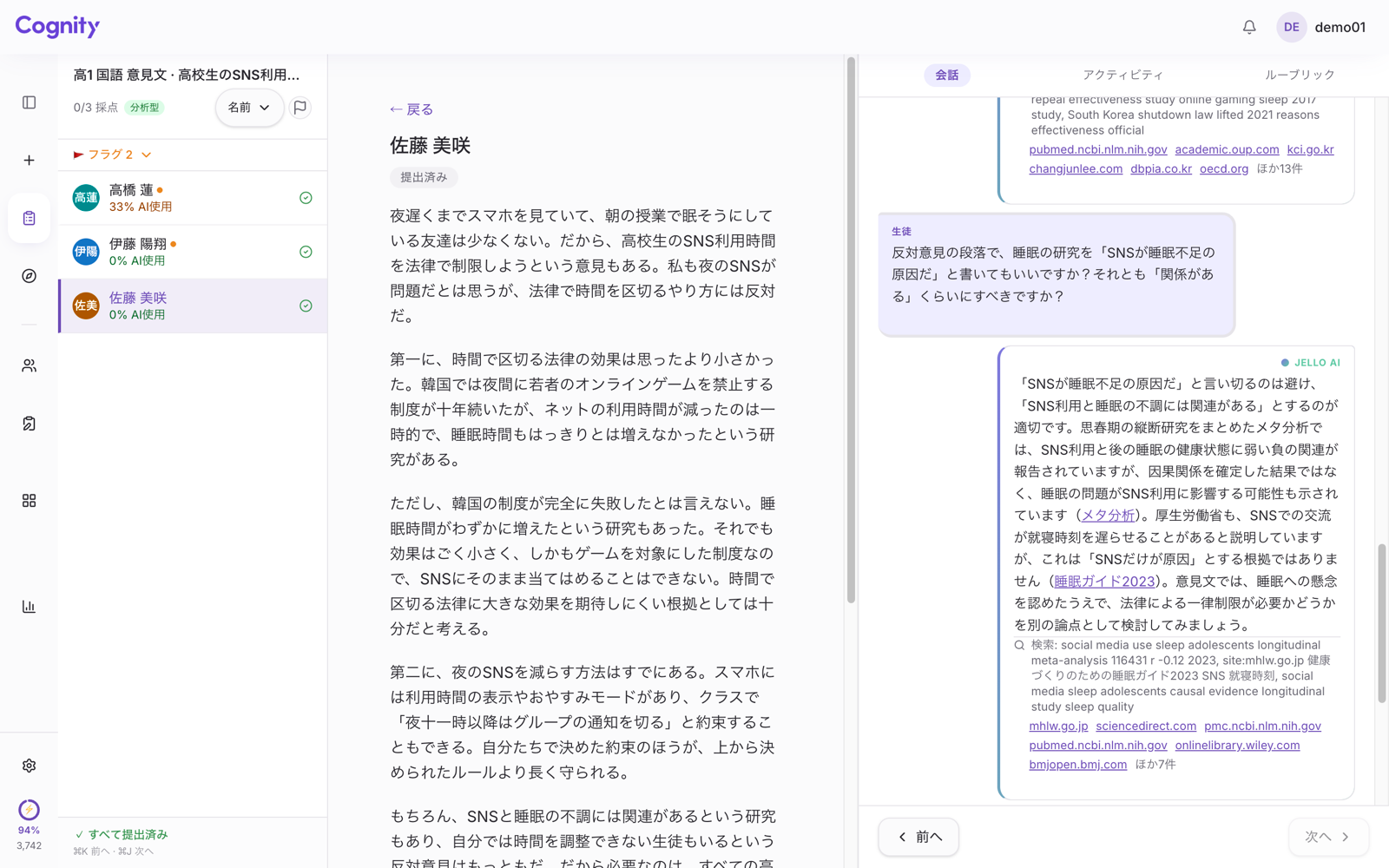The height and width of the screenshot is (868, 1389).
Task: Open the grid apps icon
Action: 29,501
